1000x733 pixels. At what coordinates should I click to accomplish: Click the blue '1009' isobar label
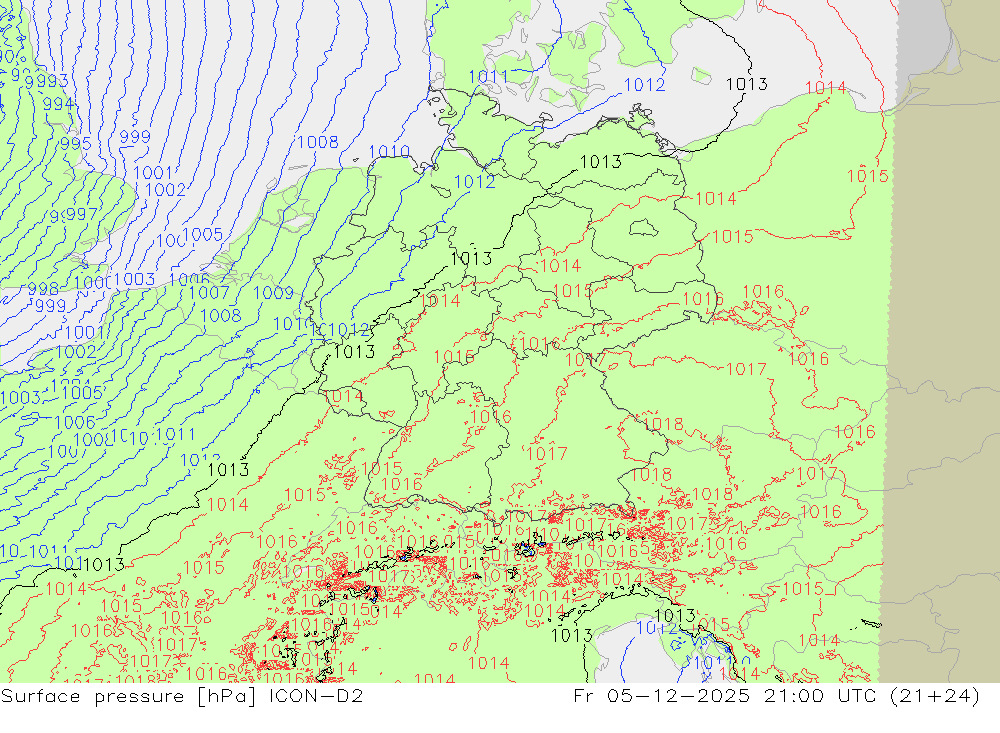274,292
